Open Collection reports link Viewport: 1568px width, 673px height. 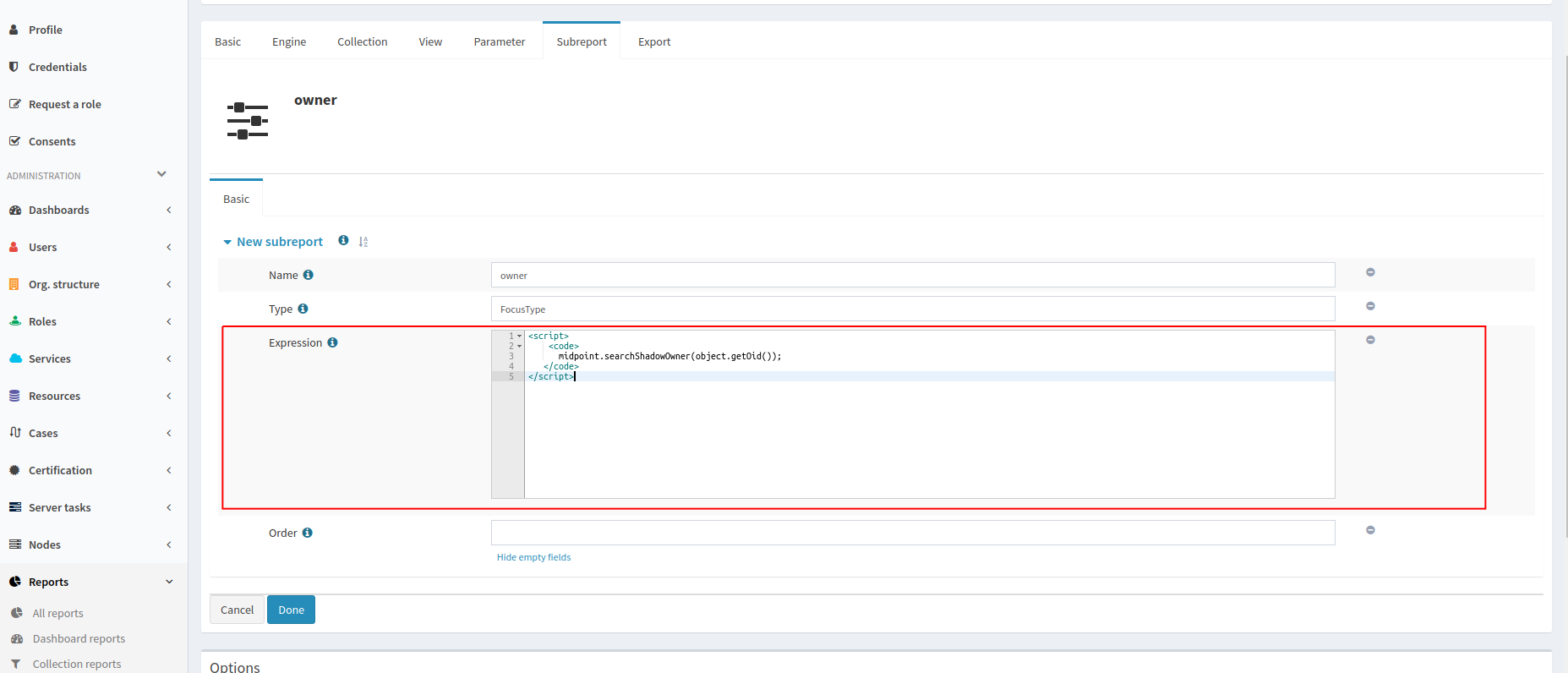[x=77, y=664]
